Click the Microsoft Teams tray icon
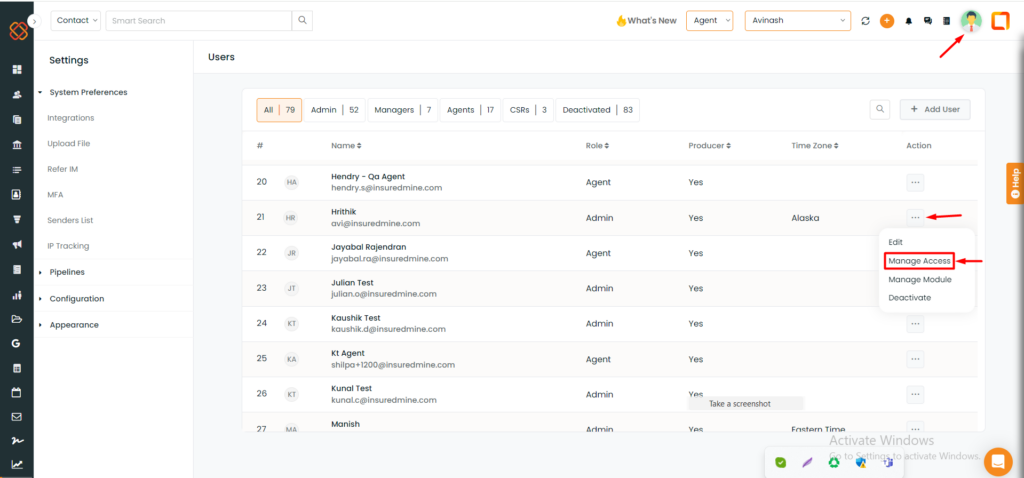Viewport: 1024px width, 478px height. tap(888, 462)
